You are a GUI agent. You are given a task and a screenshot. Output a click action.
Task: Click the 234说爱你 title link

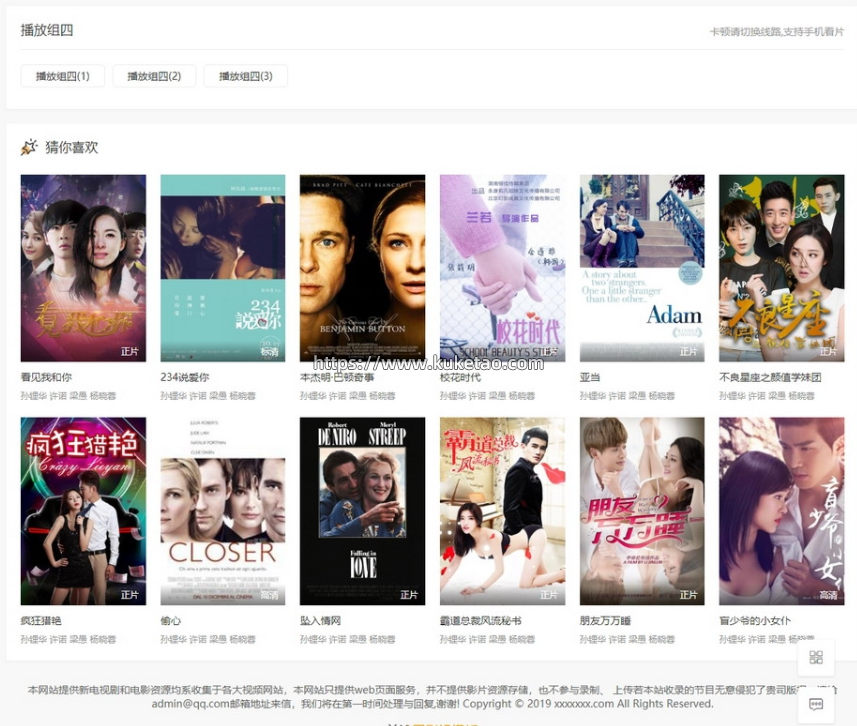coord(185,377)
